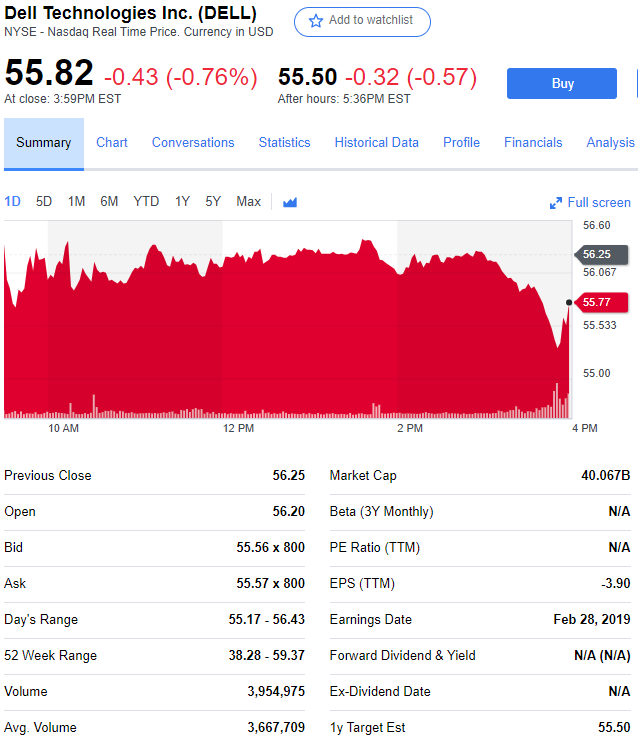Switch chart range to YTD

click(x=146, y=202)
